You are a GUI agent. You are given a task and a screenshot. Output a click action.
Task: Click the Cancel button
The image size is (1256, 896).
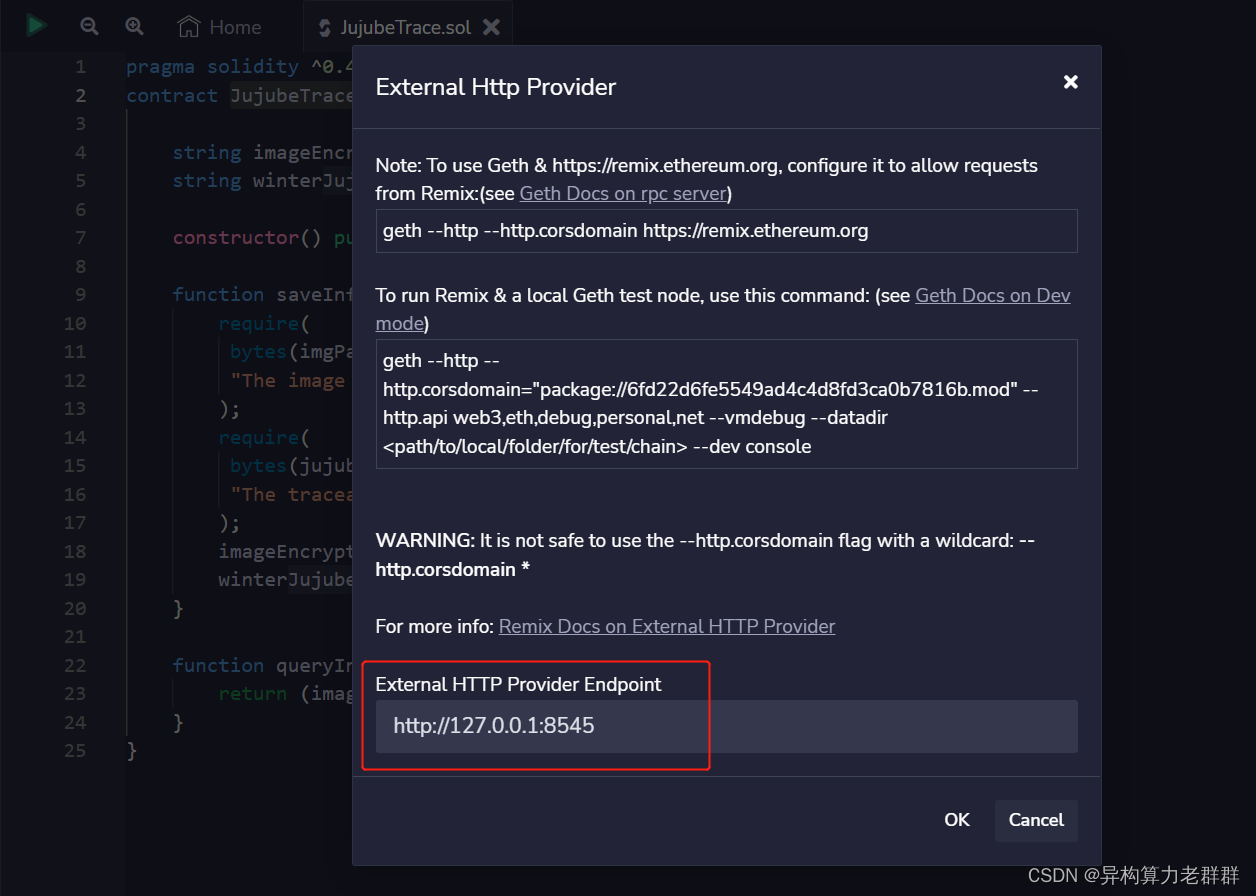[1036, 820]
